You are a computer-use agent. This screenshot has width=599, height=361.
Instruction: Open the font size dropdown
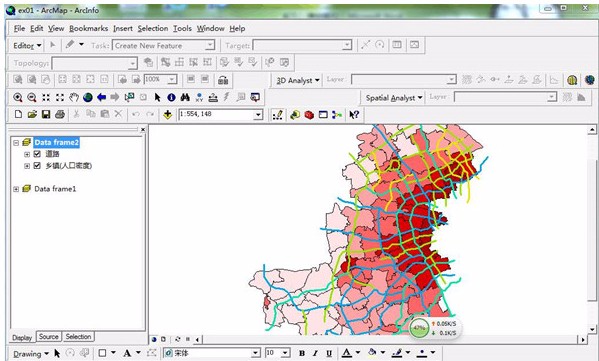point(286,353)
